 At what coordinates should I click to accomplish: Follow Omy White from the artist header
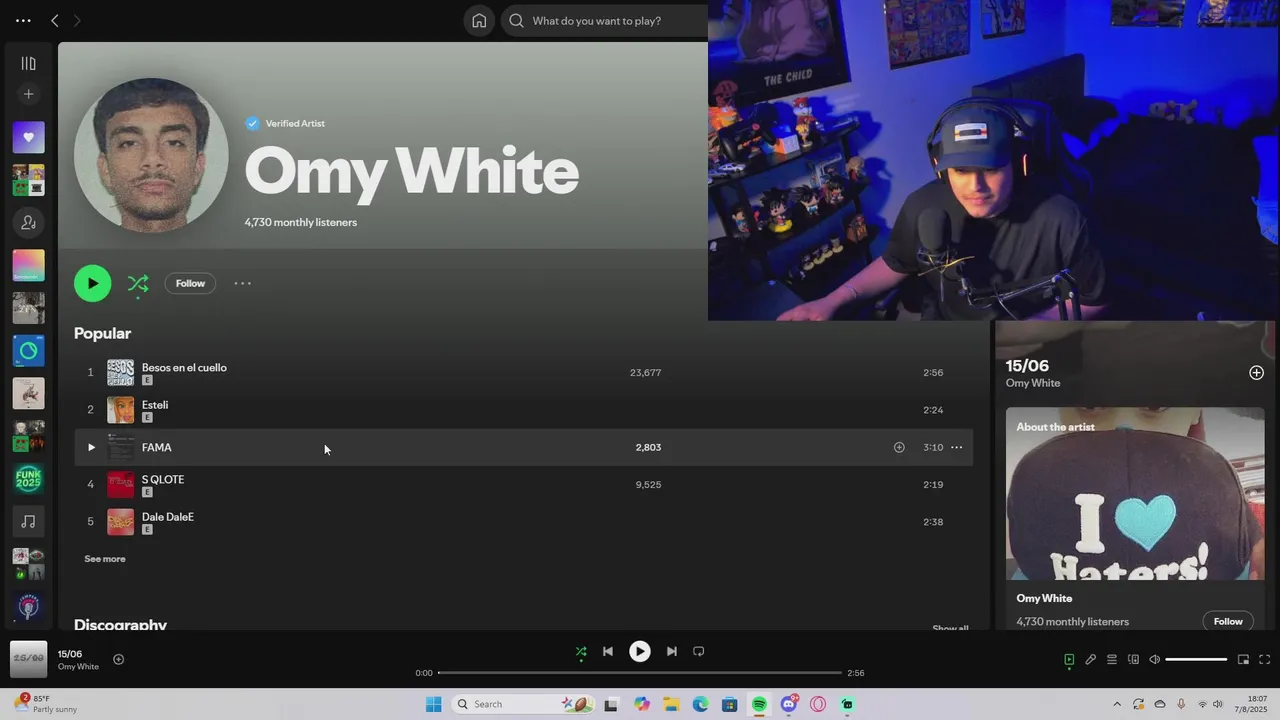click(190, 283)
